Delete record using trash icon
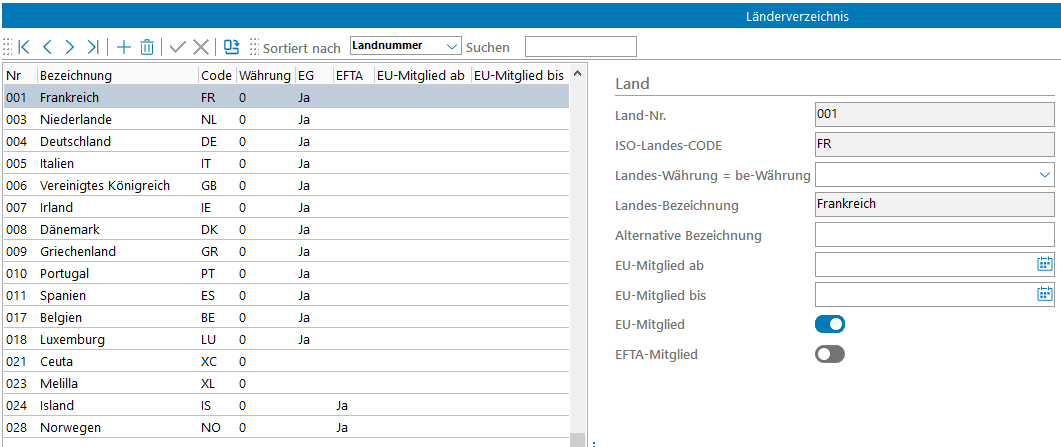1061x447 pixels. click(x=147, y=47)
